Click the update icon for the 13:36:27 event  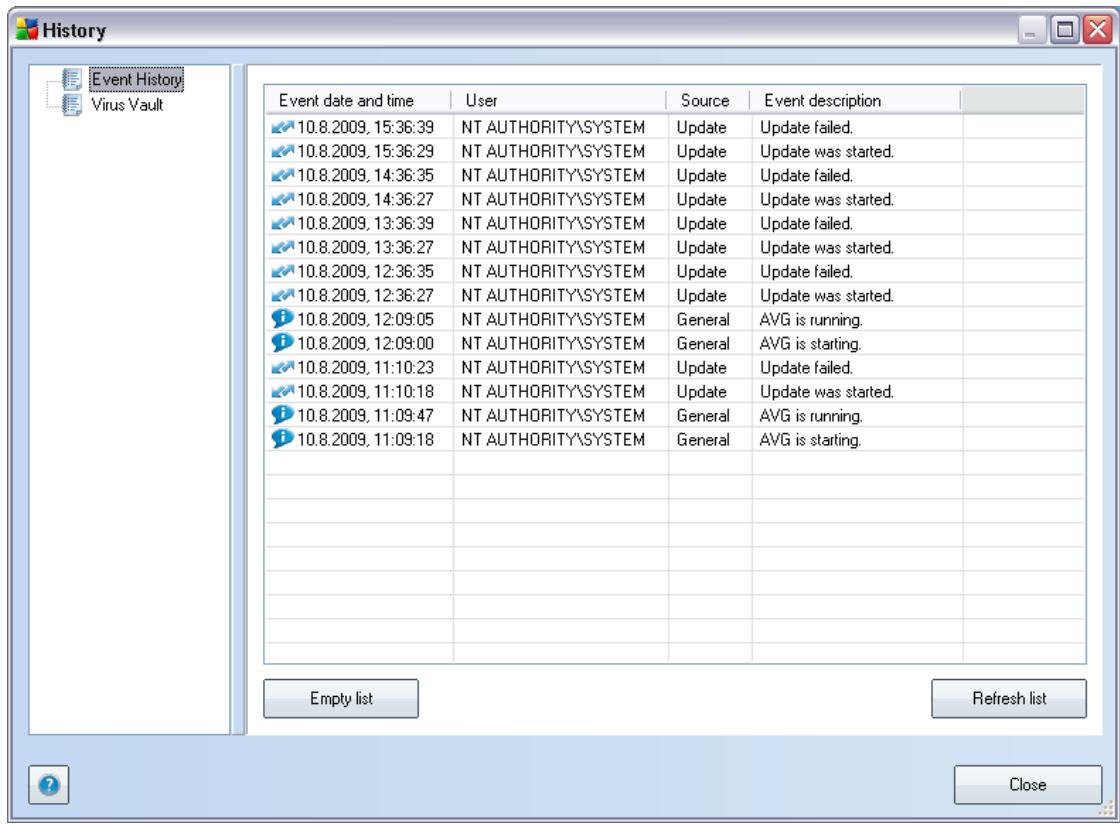tap(282, 247)
